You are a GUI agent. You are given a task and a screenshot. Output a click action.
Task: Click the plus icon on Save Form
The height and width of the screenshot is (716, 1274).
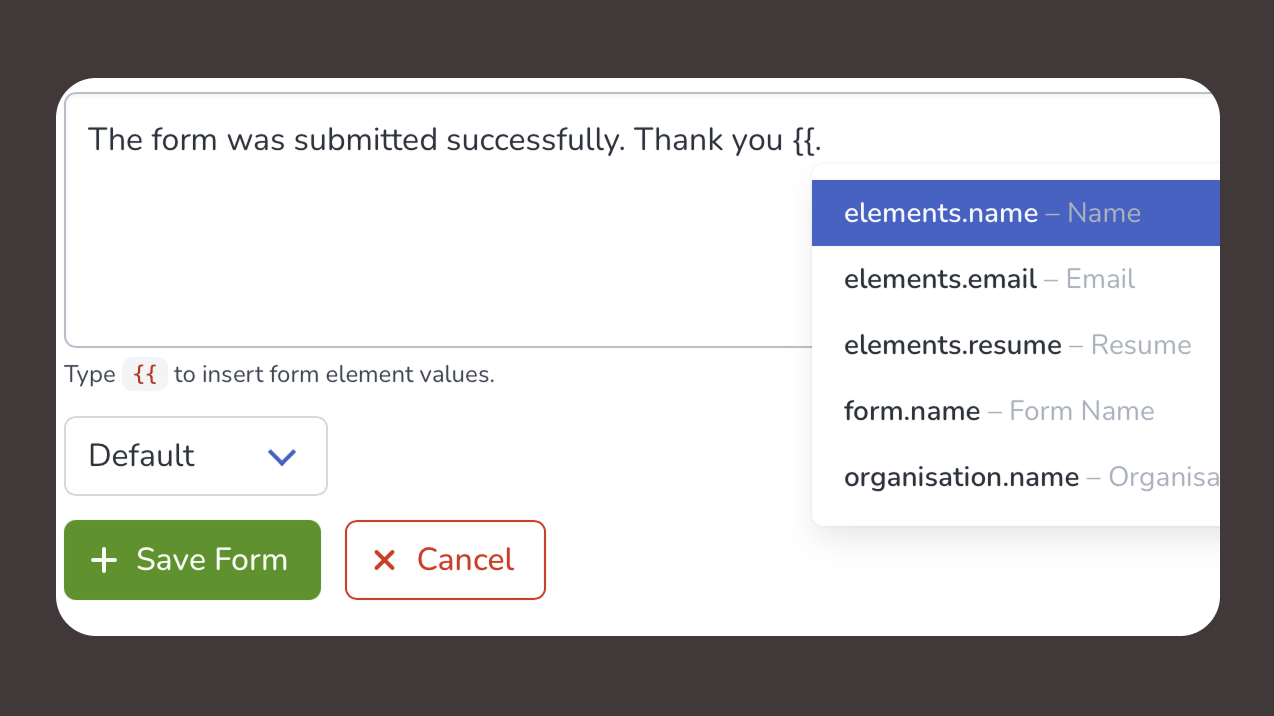(x=104, y=560)
